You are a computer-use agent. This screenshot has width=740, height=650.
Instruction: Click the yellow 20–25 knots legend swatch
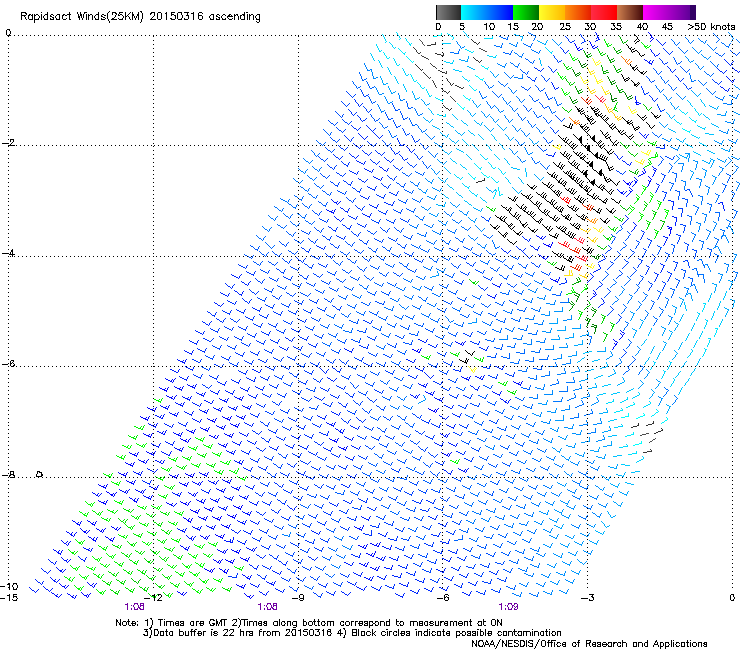point(552,12)
